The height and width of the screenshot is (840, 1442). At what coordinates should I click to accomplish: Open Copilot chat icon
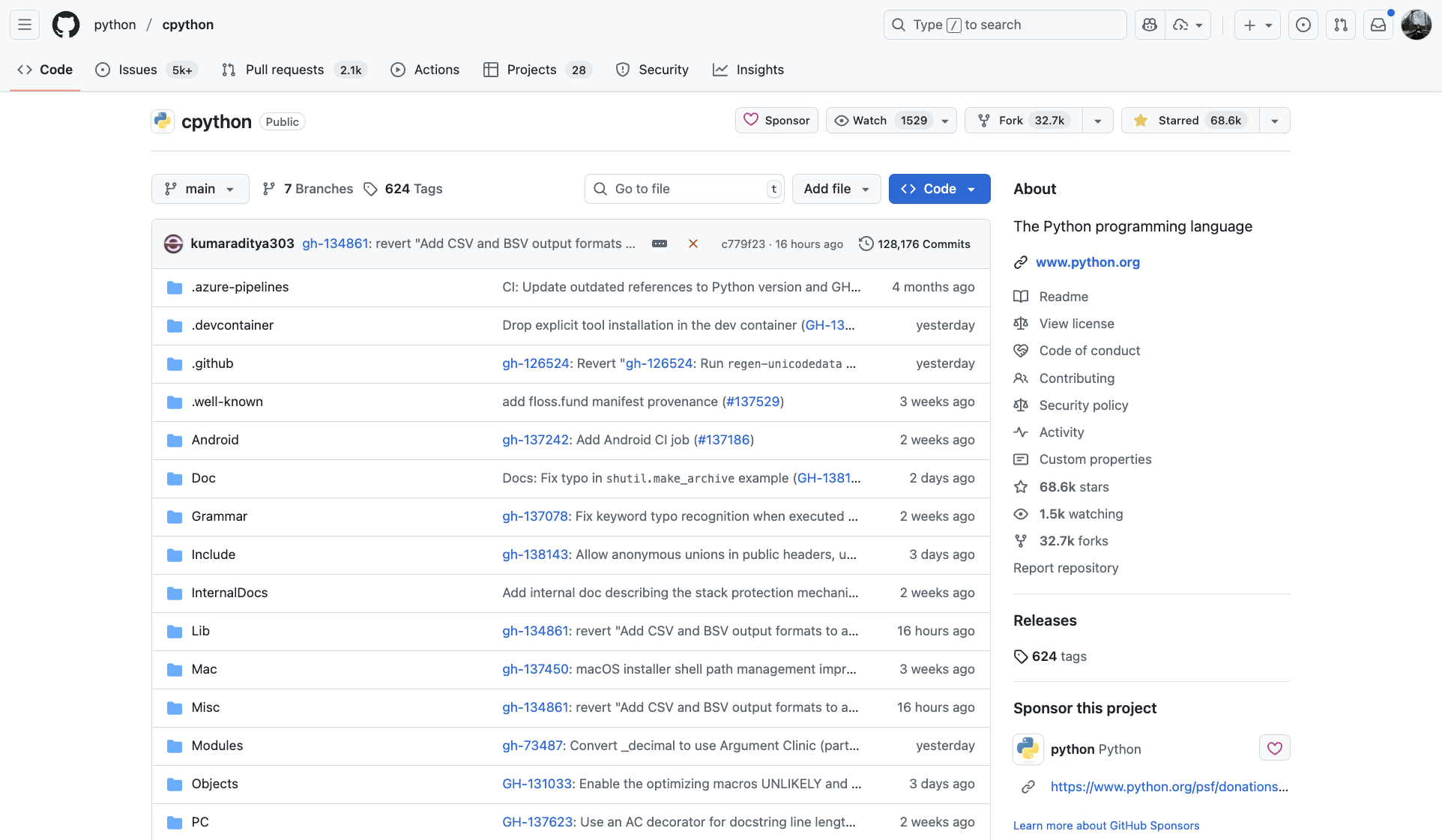[1150, 25]
